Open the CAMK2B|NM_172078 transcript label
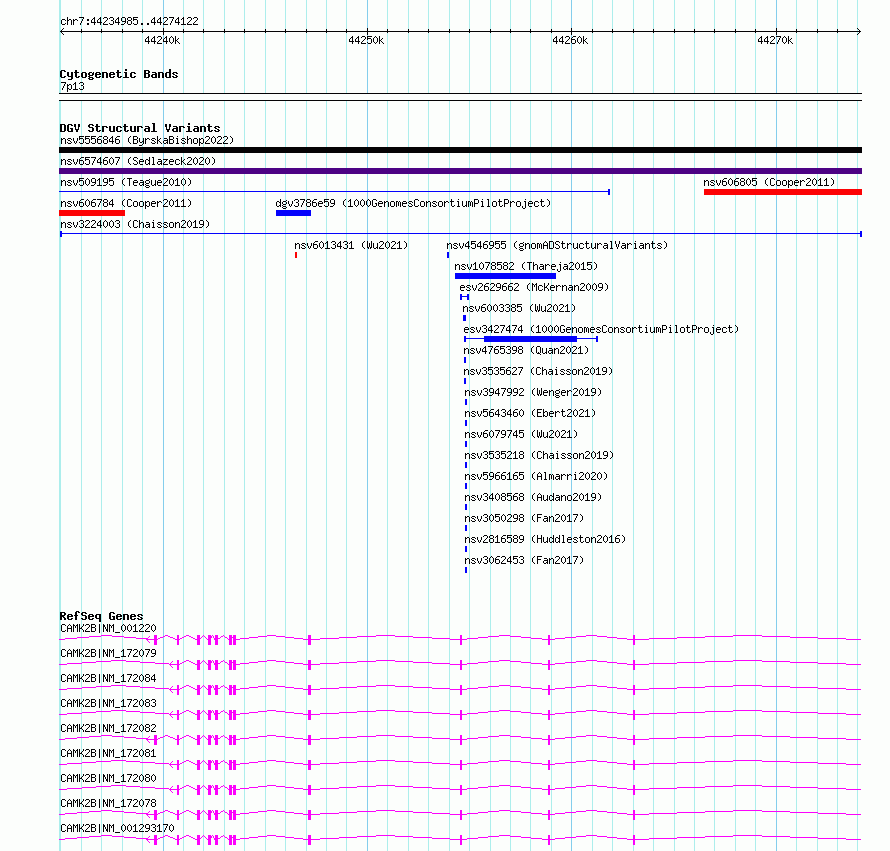Viewport: 890px width, 851px height. (108, 803)
